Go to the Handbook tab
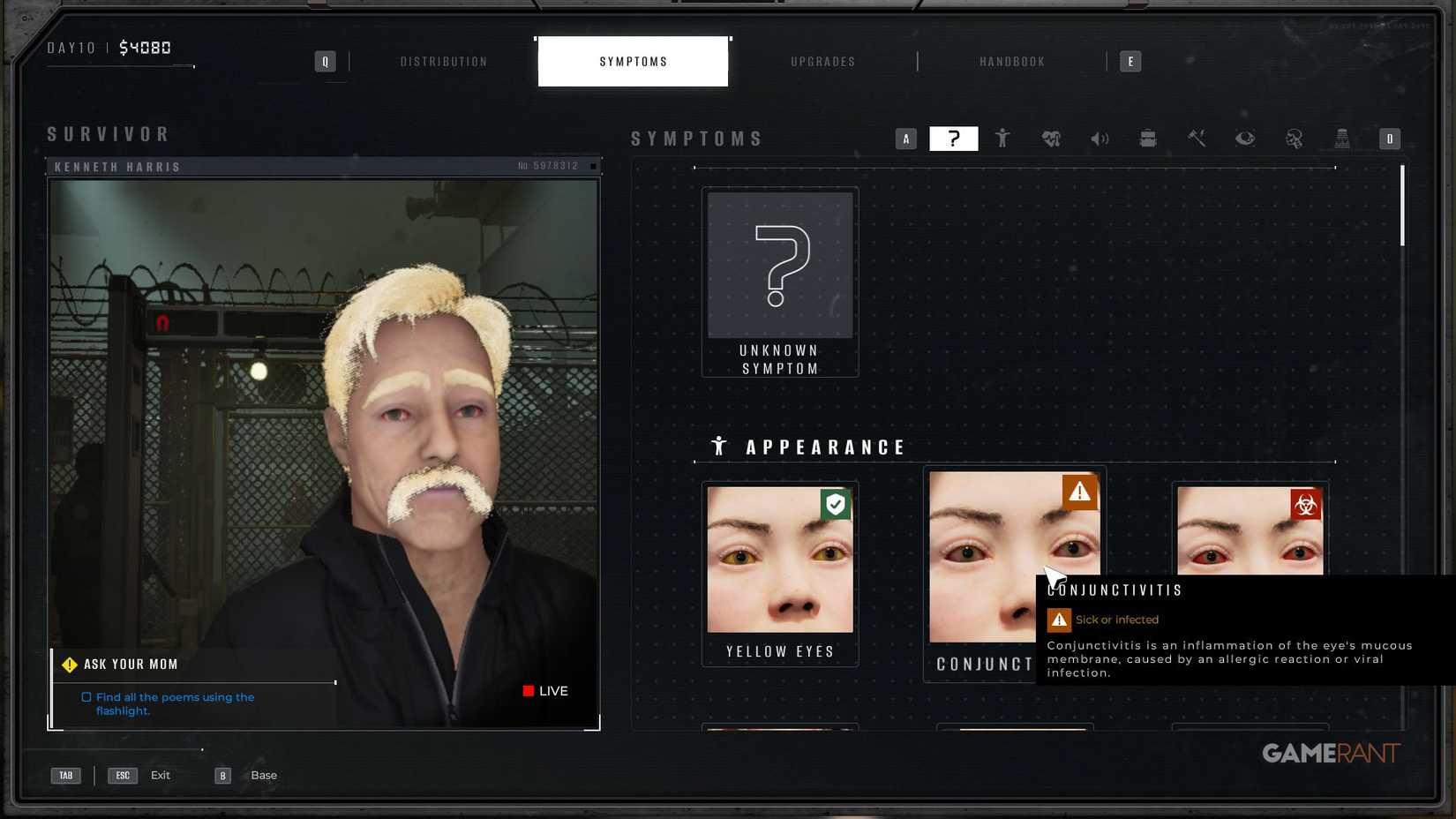Image resolution: width=1456 pixels, height=819 pixels. (1012, 62)
